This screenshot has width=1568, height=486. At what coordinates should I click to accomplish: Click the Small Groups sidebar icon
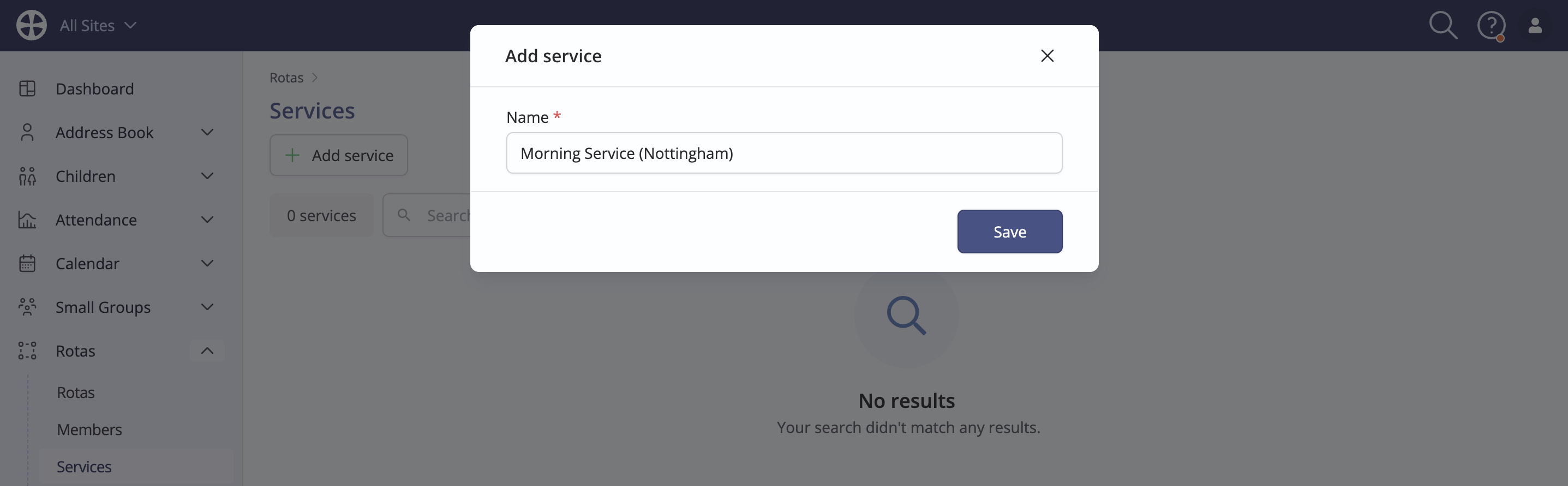coord(27,307)
